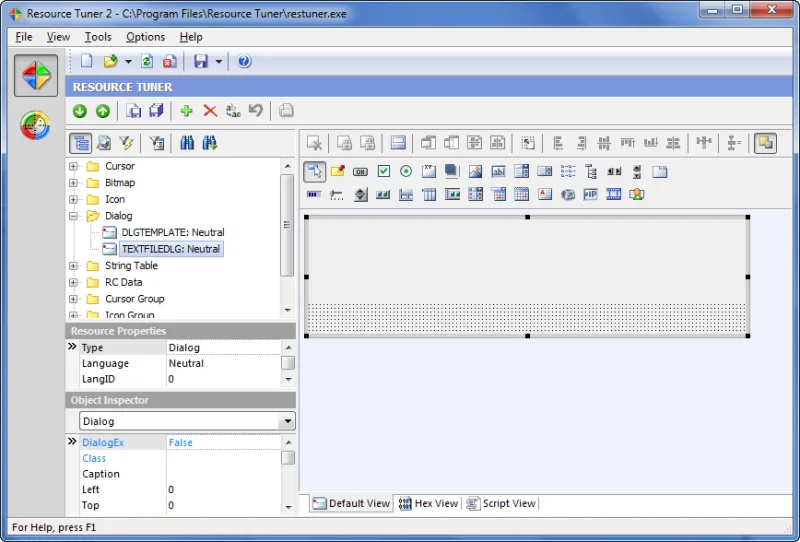Switch to the Default View tab
The width and height of the screenshot is (800, 542).
(351, 503)
